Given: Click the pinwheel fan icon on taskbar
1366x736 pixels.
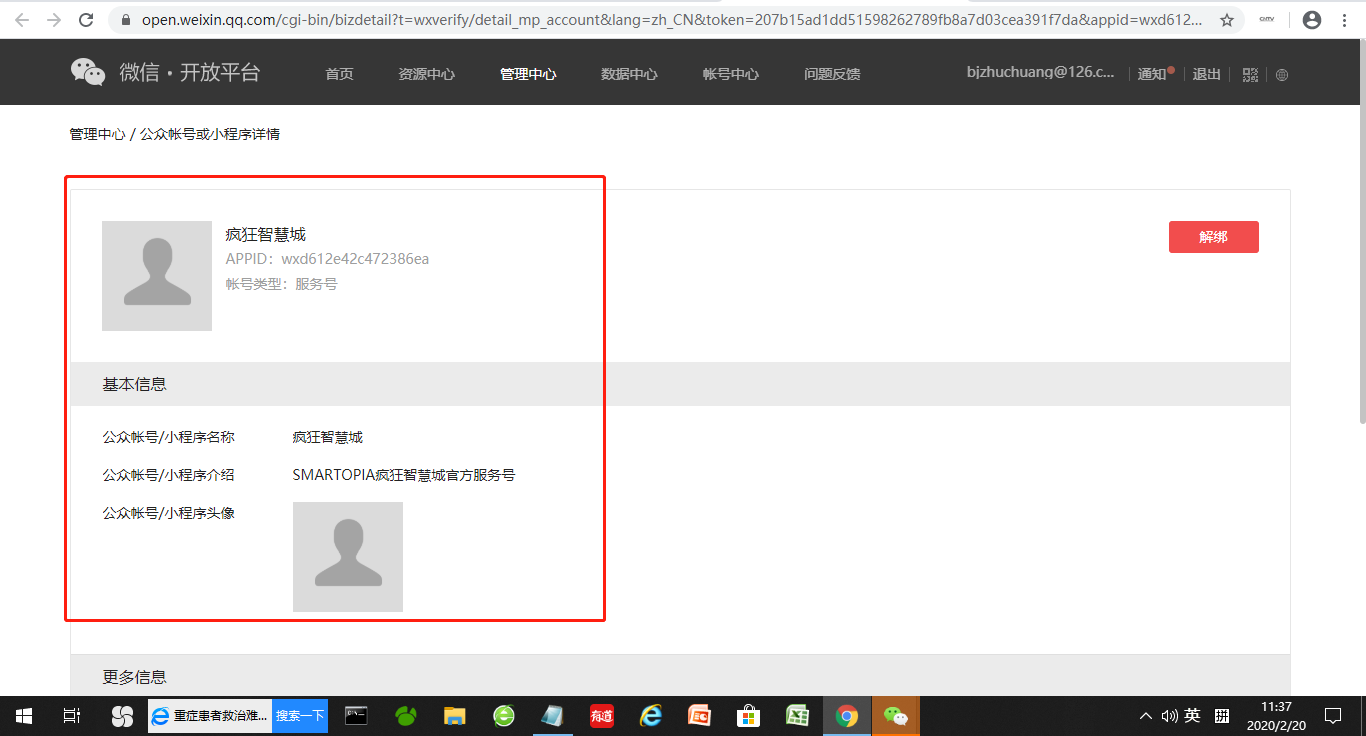Looking at the screenshot, I should (x=122, y=716).
